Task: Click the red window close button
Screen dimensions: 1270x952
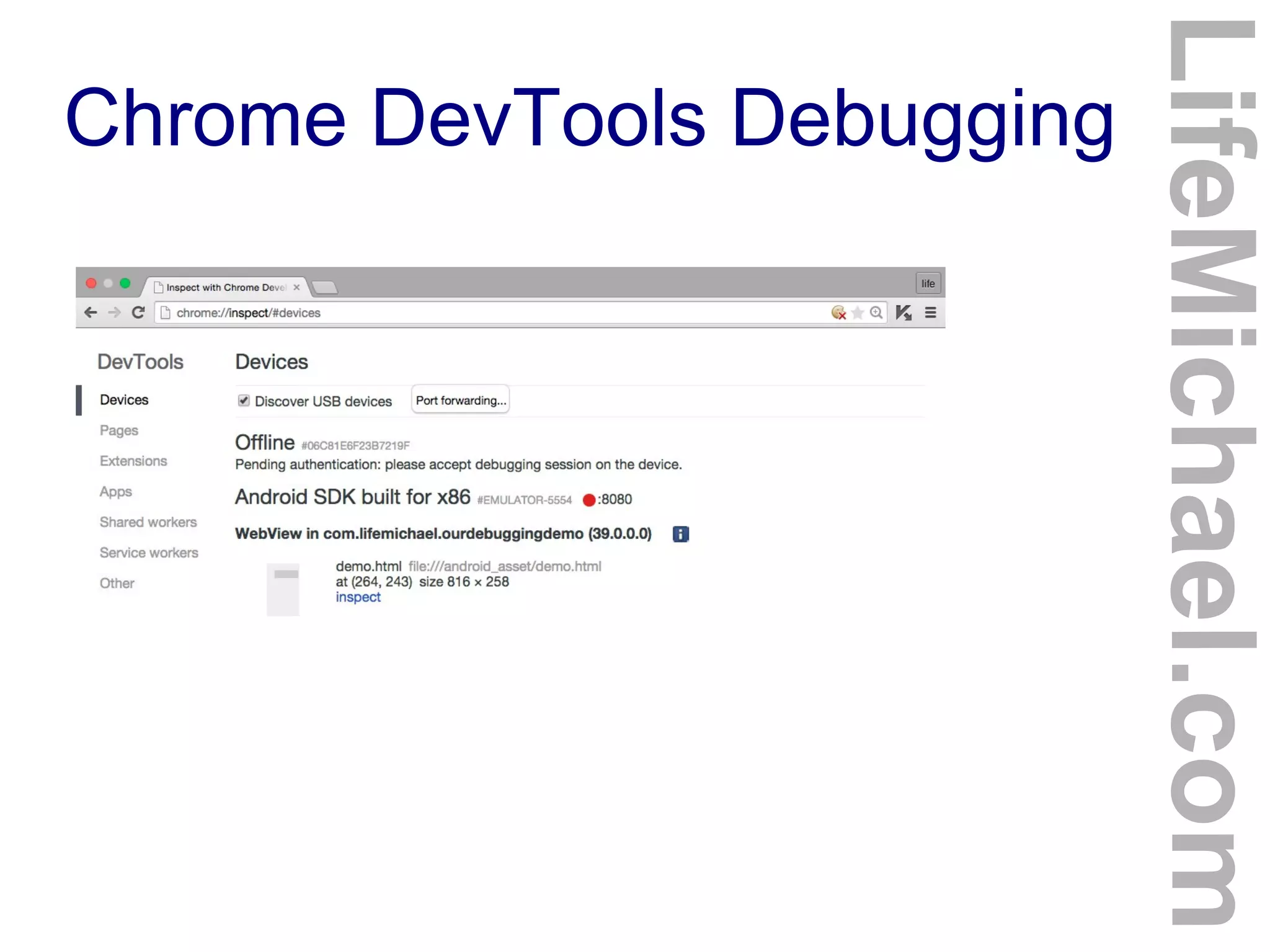Action: click(91, 283)
